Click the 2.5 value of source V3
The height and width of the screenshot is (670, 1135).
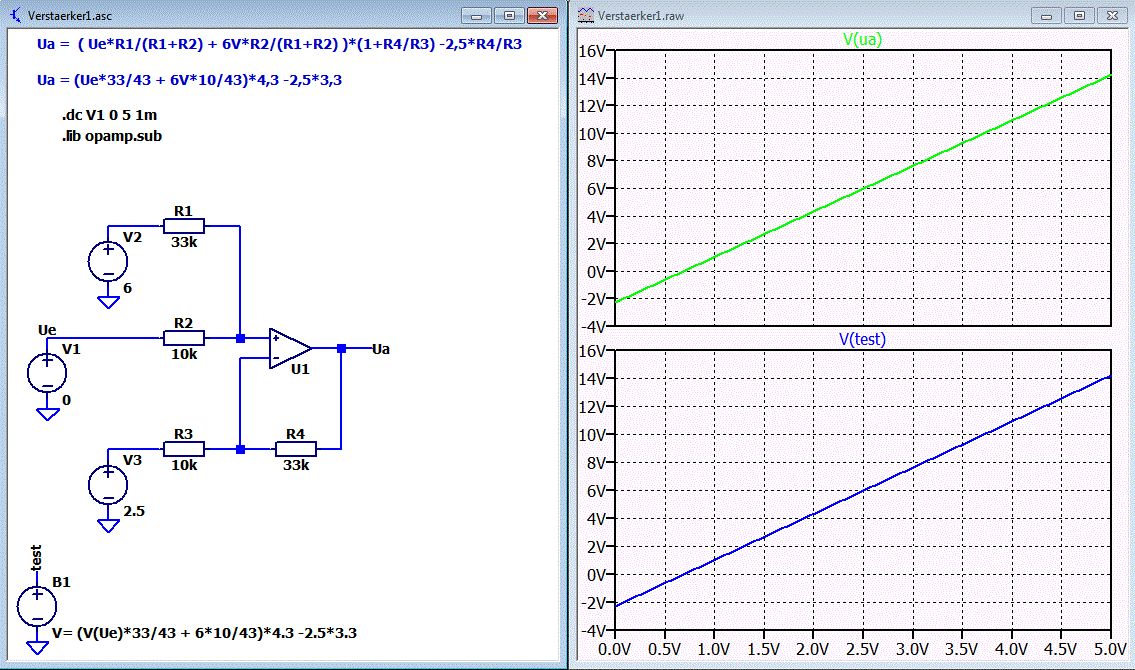134,511
